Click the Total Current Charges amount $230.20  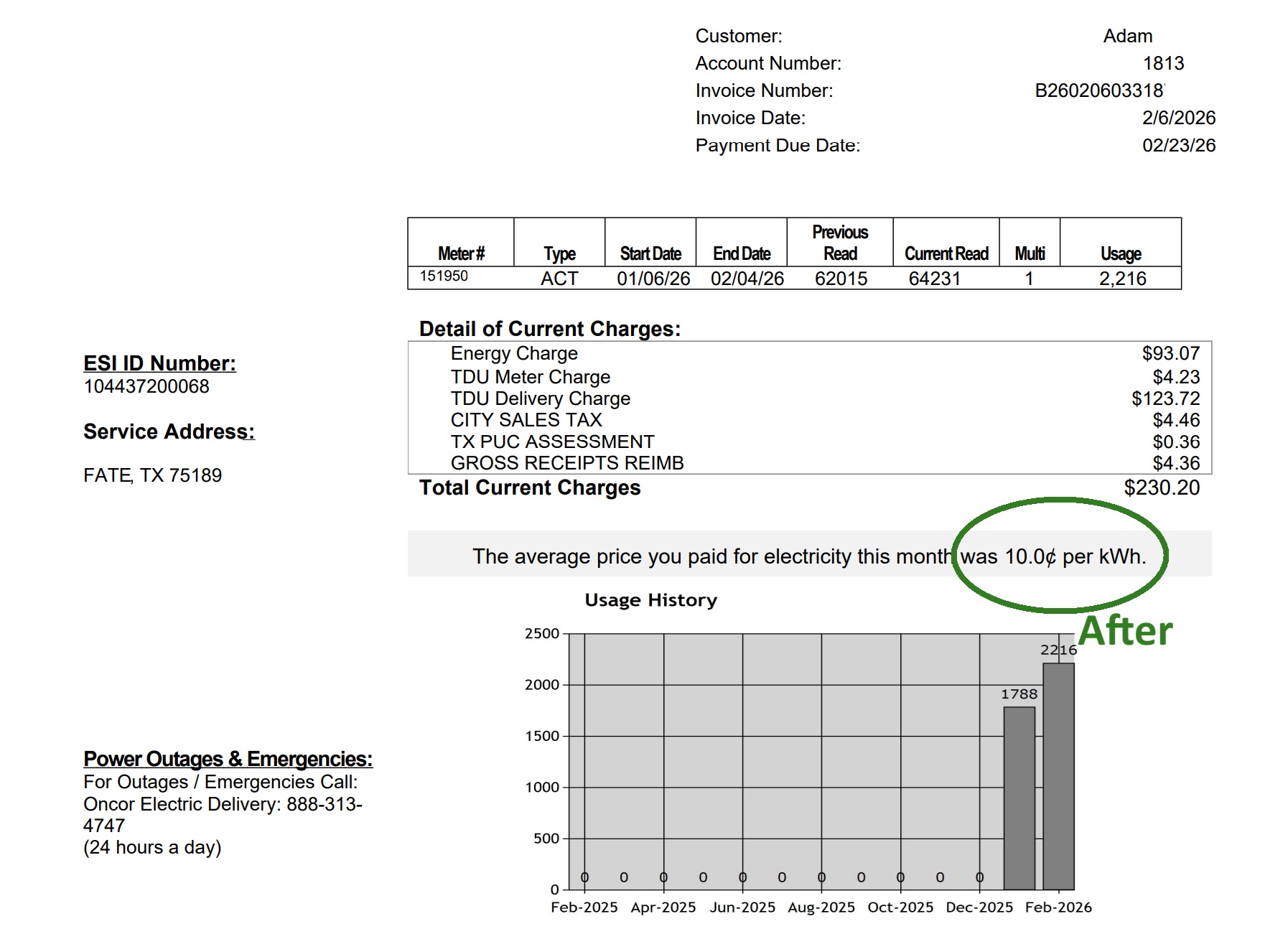1161,487
